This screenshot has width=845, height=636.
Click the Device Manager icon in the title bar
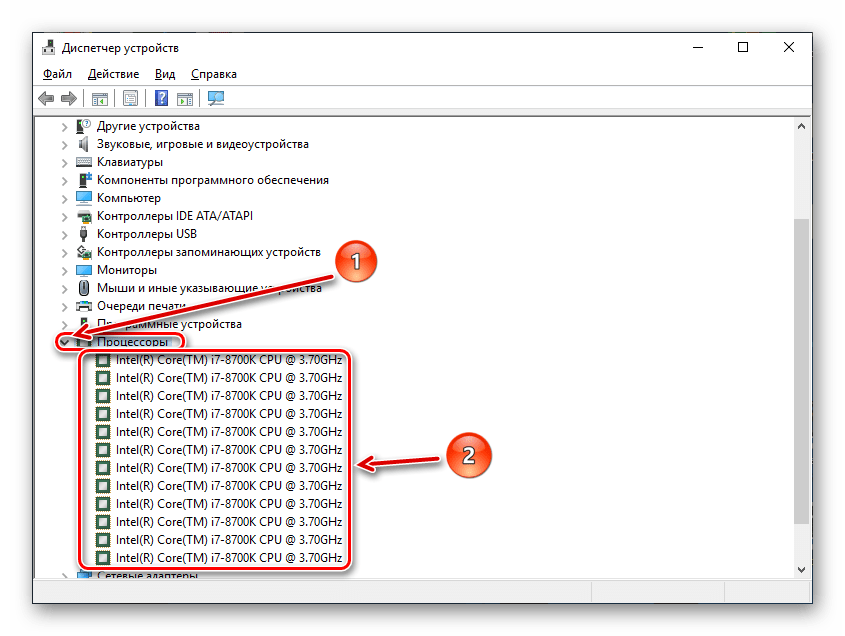[x=47, y=47]
